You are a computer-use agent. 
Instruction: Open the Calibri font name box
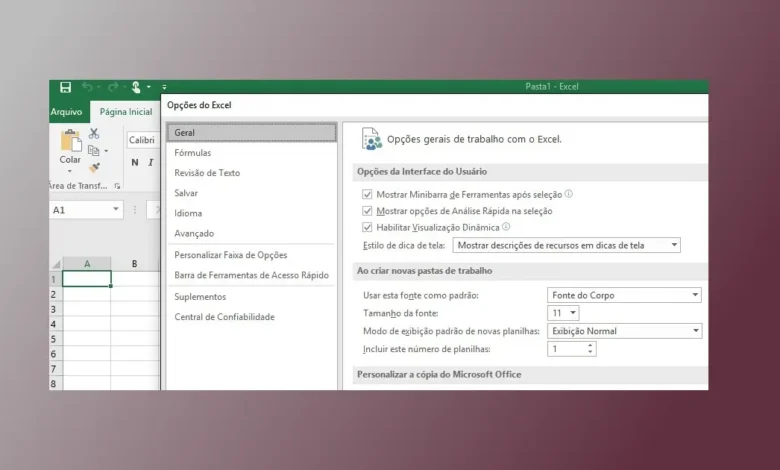tap(143, 140)
